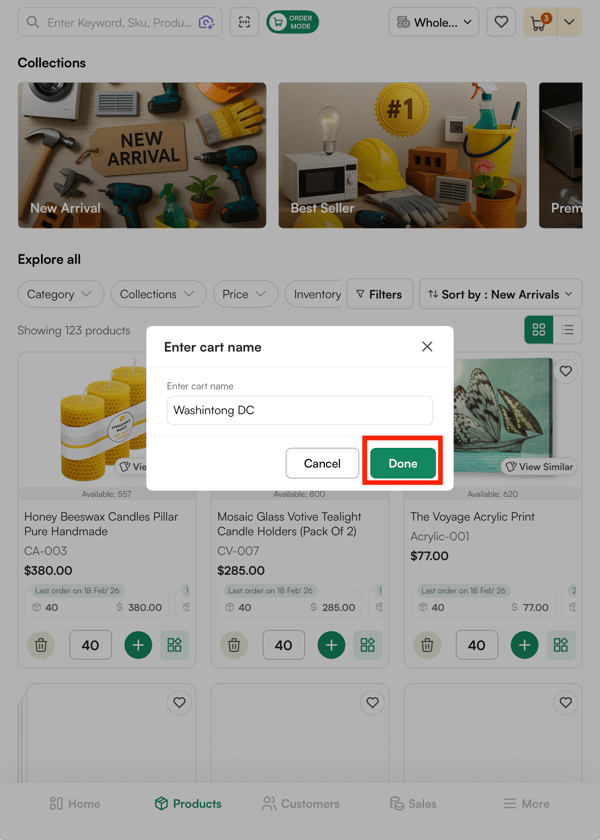600x840 pixels.
Task: Favorite The Voyage Acrylic Print heart
Action: (x=566, y=372)
